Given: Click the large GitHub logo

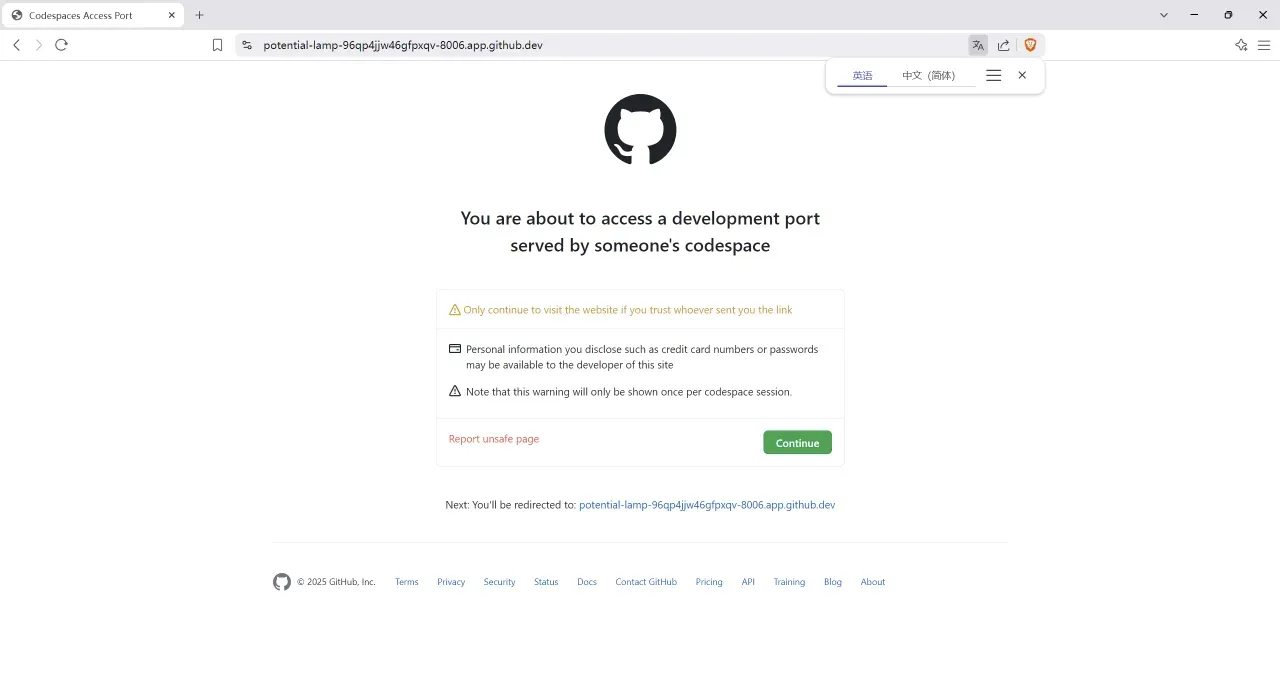Looking at the screenshot, I should coord(640,130).
